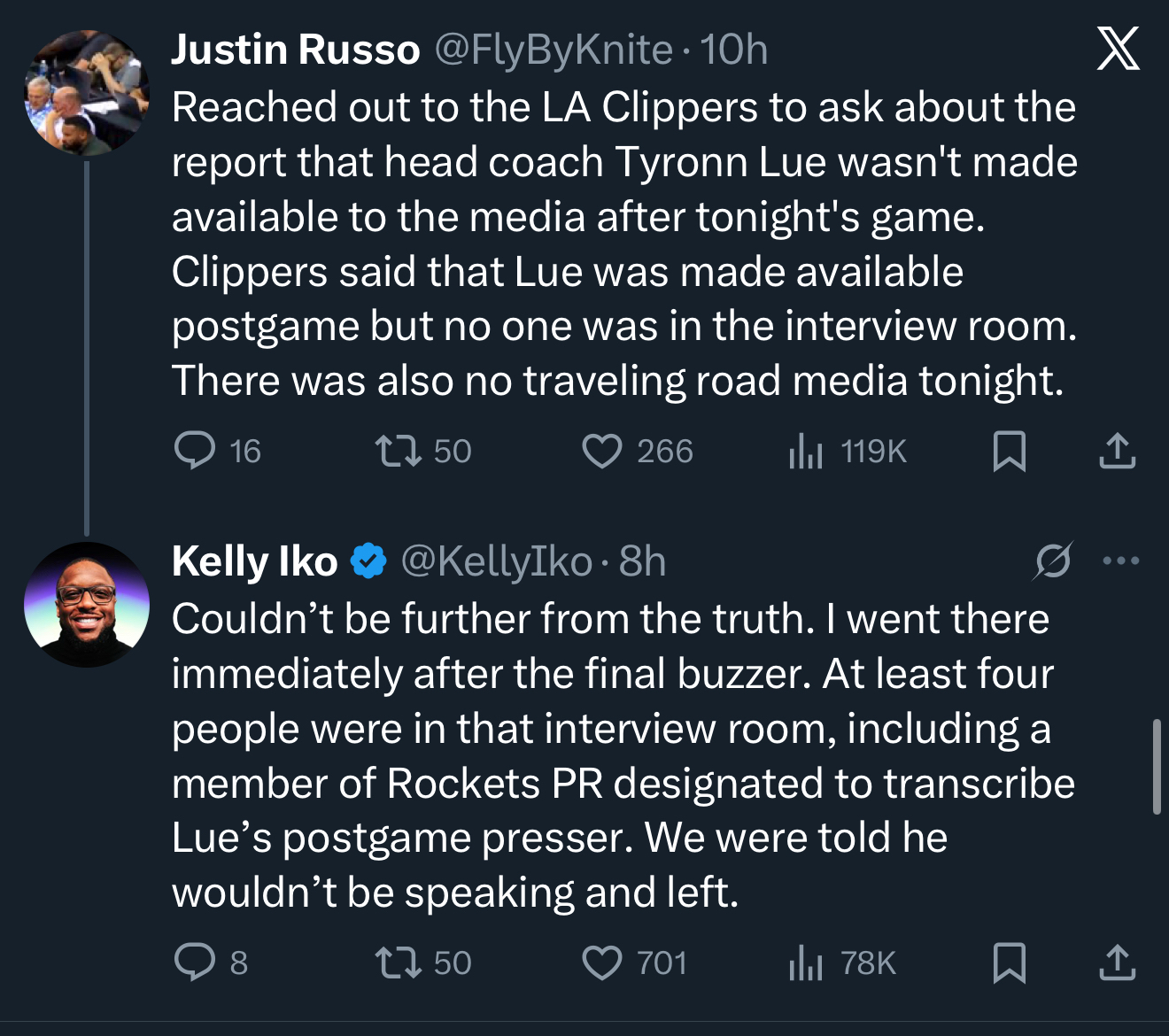Share Justin Russo's tweet
This screenshot has height=1036, width=1169.
[1118, 451]
